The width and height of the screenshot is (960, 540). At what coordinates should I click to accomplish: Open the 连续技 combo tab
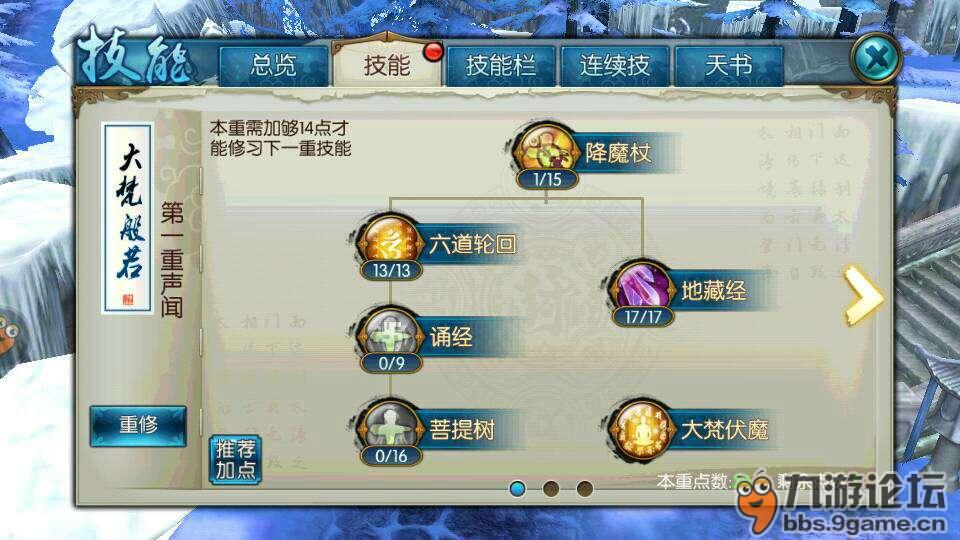point(615,66)
